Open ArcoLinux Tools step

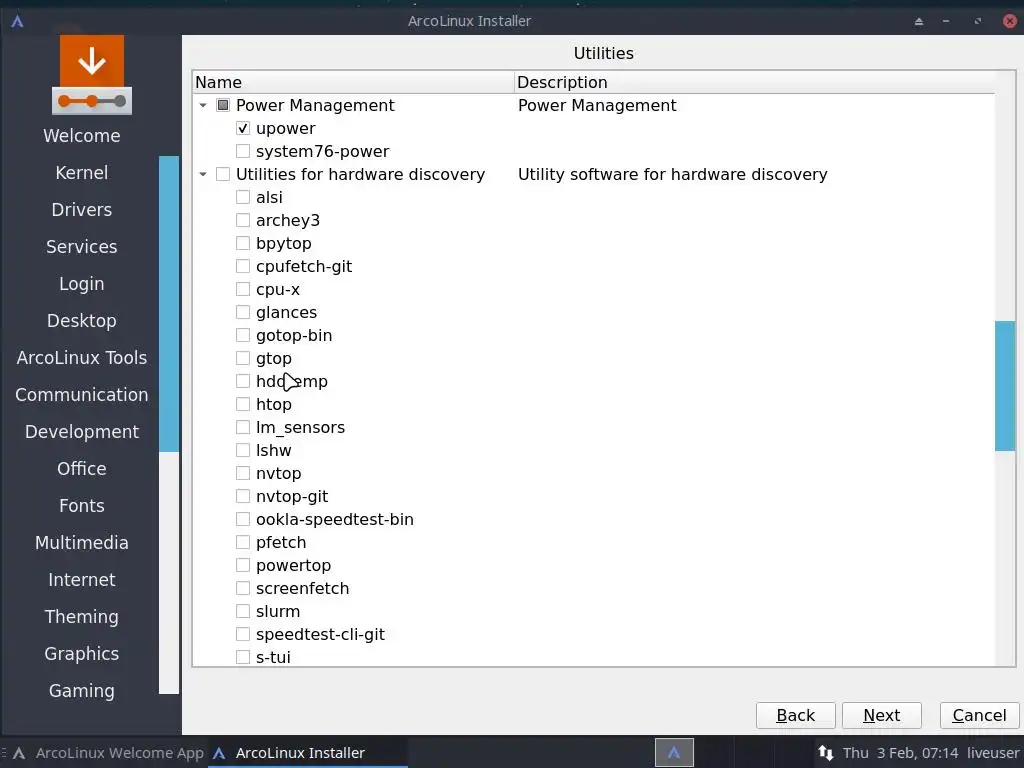click(82, 358)
